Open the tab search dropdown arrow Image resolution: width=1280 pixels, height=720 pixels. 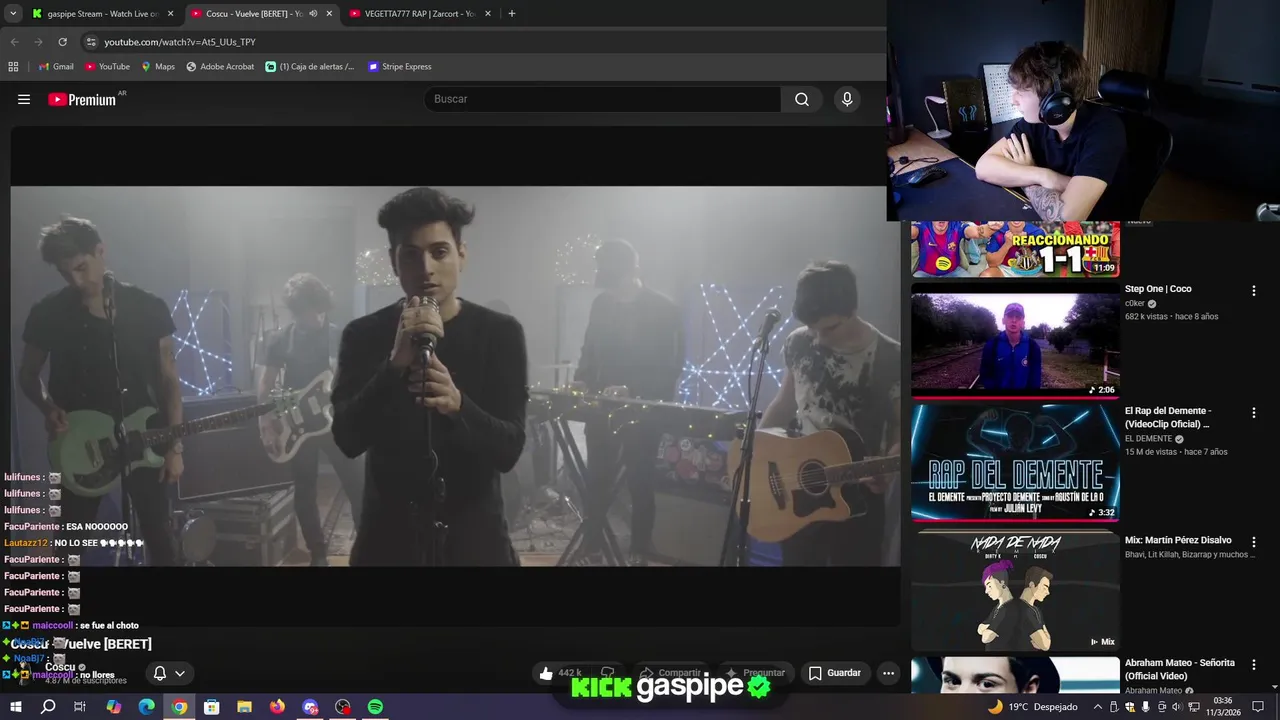[13, 14]
